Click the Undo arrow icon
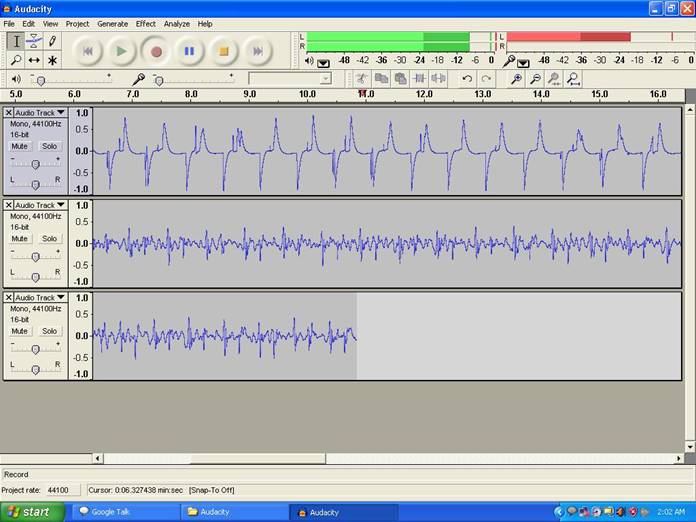 (466, 79)
